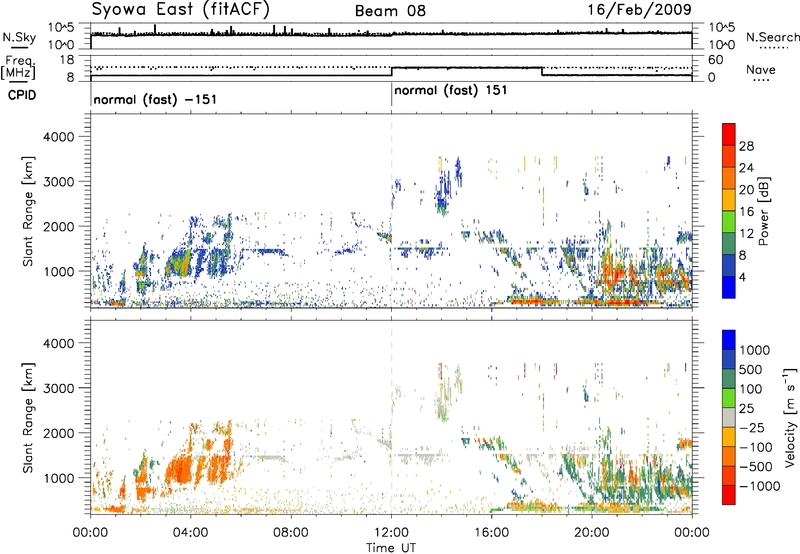Viewport: 800px width, 554px height.
Task: Click the 'Velocity [m s-1]' colorbar label
Action: point(790,417)
